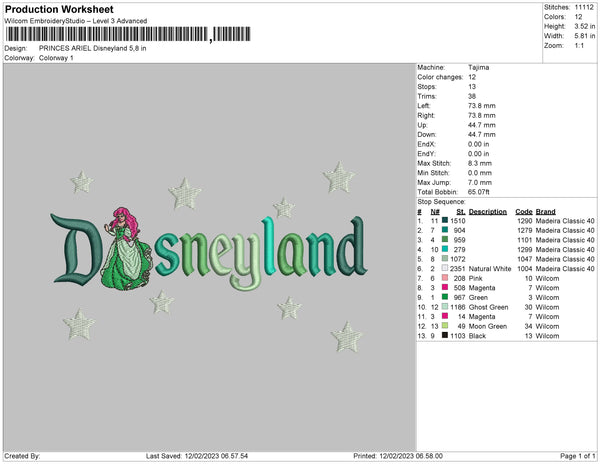The height and width of the screenshot is (464, 600).
Task: Pick the Magenta swatch with 14 stitches
Action: click(445, 316)
